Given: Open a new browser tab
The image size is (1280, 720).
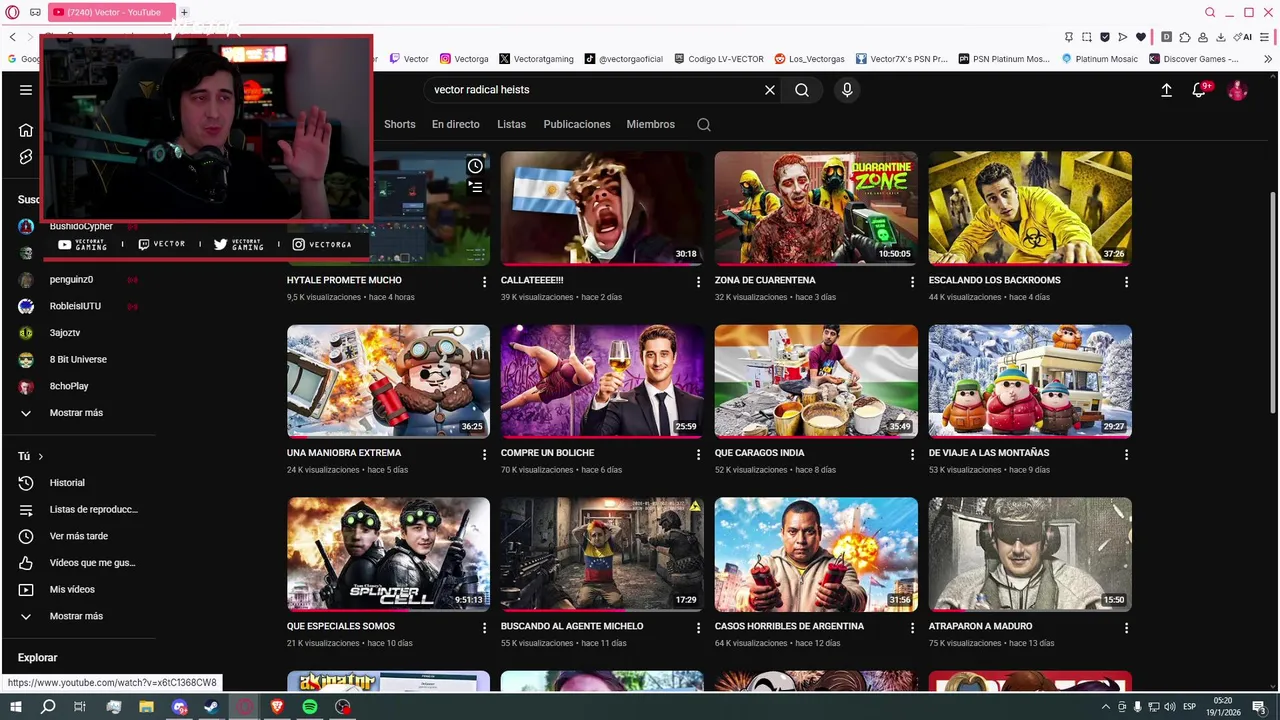Looking at the screenshot, I should pyautogui.click(x=184, y=12).
